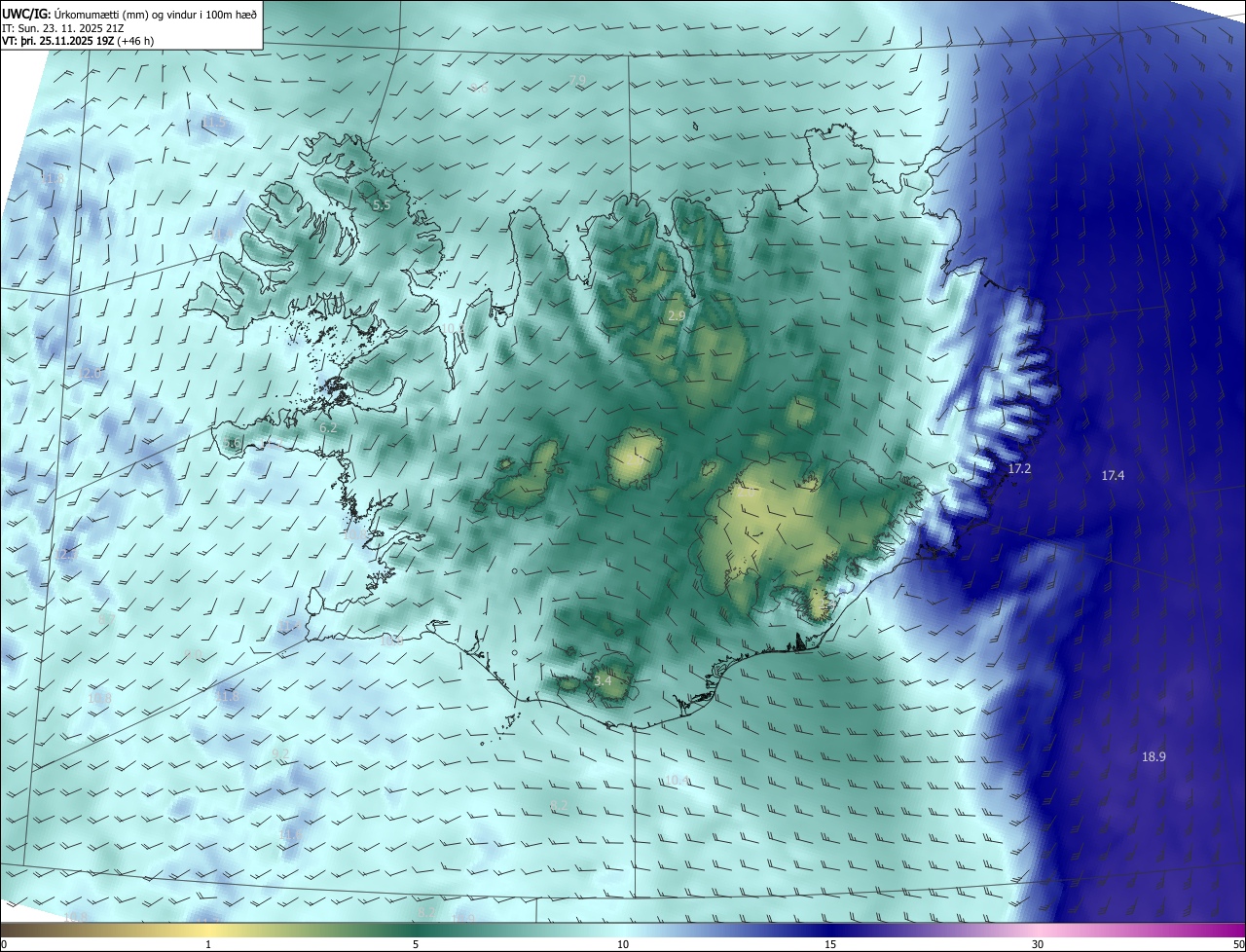Click the 15 label on the color scale
Image resolution: width=1246 pixels, height=952 pixels.
click(x=830, y=945)
